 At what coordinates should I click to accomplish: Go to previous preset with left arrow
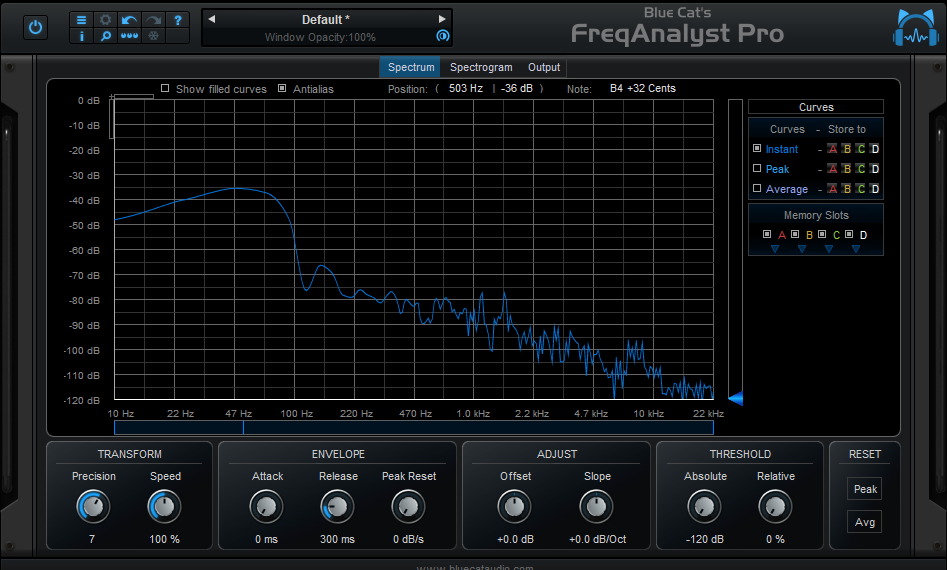point(211,19)
